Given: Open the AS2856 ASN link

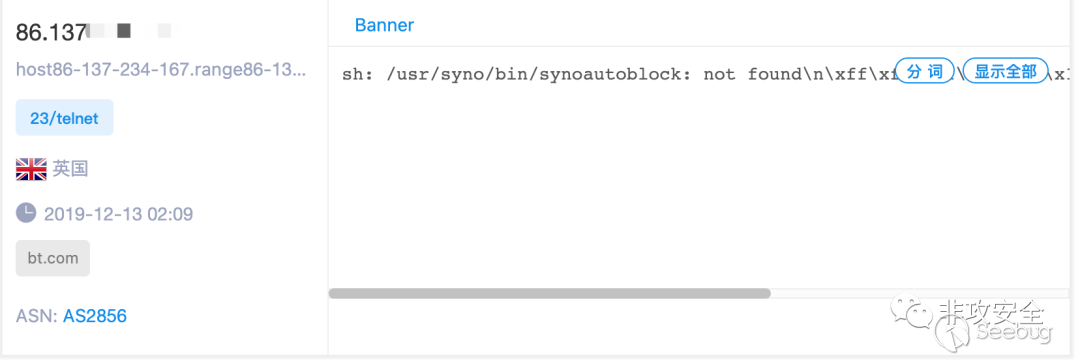Looking at the screenshot, I should coord(95,316).
